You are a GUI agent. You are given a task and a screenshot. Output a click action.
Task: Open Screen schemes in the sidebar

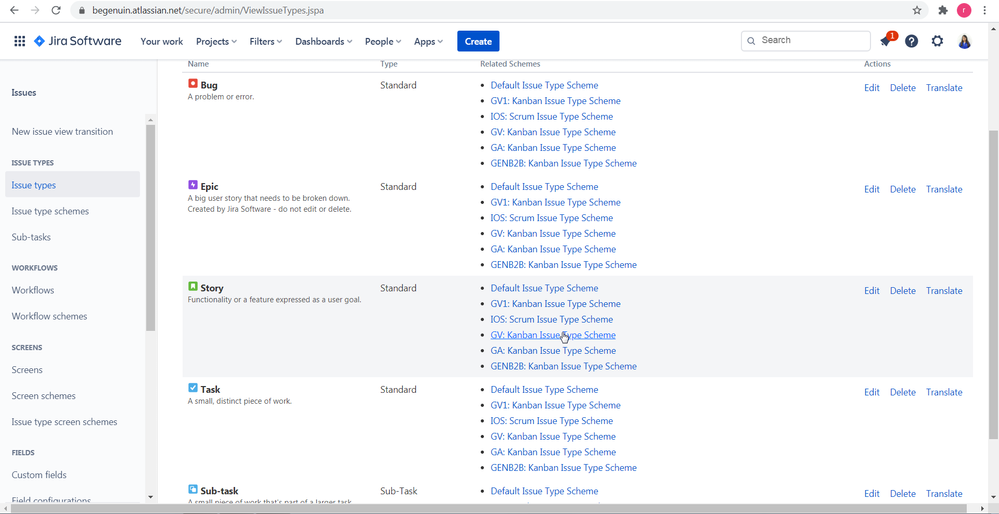43,396
